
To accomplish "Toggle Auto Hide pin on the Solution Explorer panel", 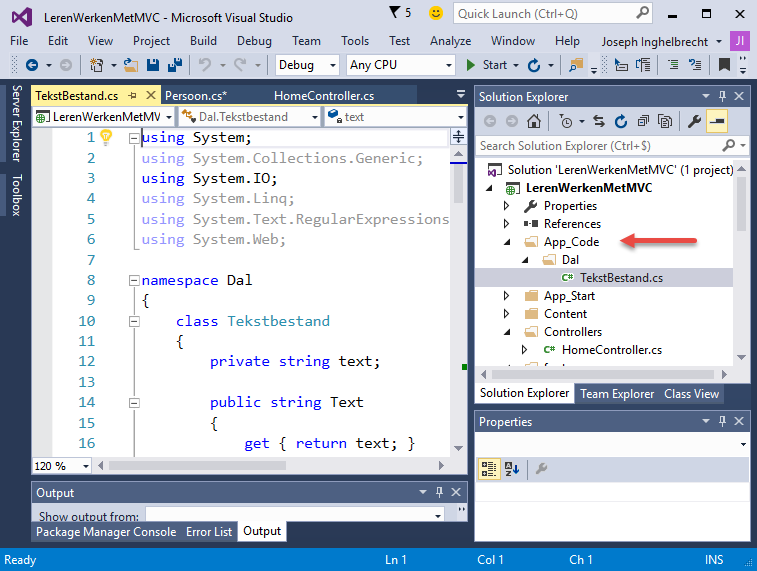I will point(722,96).
